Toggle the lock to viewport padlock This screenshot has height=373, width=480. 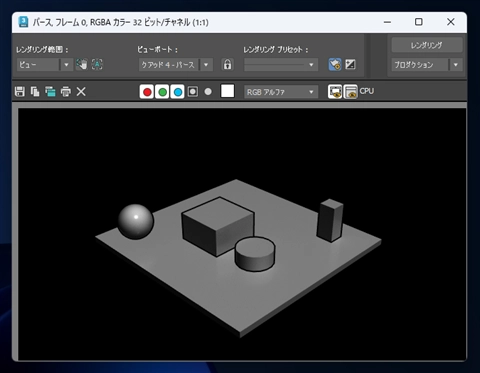pos(227,64)
